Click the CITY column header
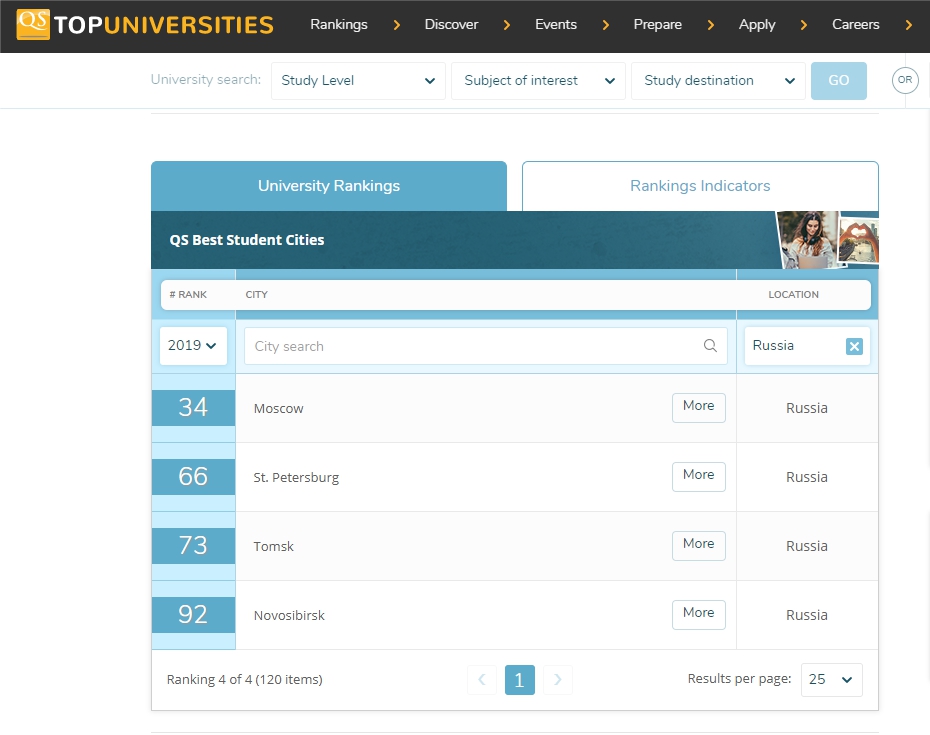Screen dimensions: 930x735 click(x=257, y=294)
